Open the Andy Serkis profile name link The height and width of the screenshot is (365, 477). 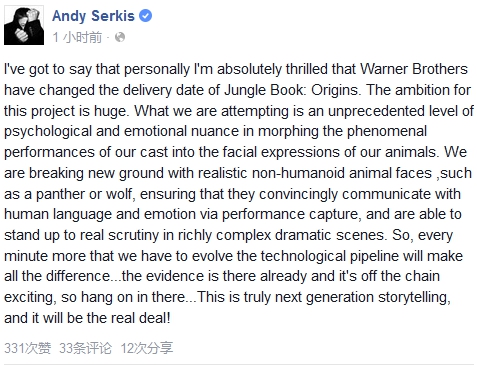(93, 16)
